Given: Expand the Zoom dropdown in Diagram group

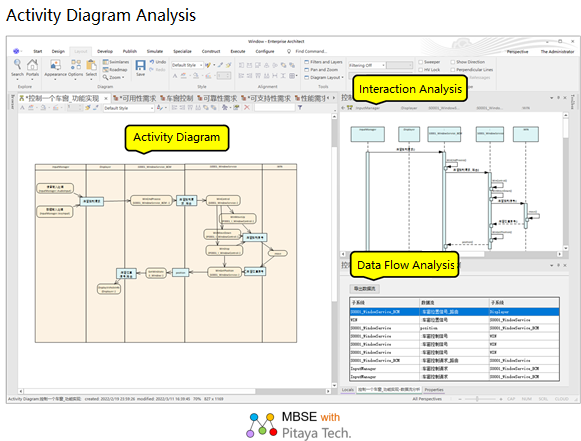Looking at the screenshot, I should [x=114, y=77].
